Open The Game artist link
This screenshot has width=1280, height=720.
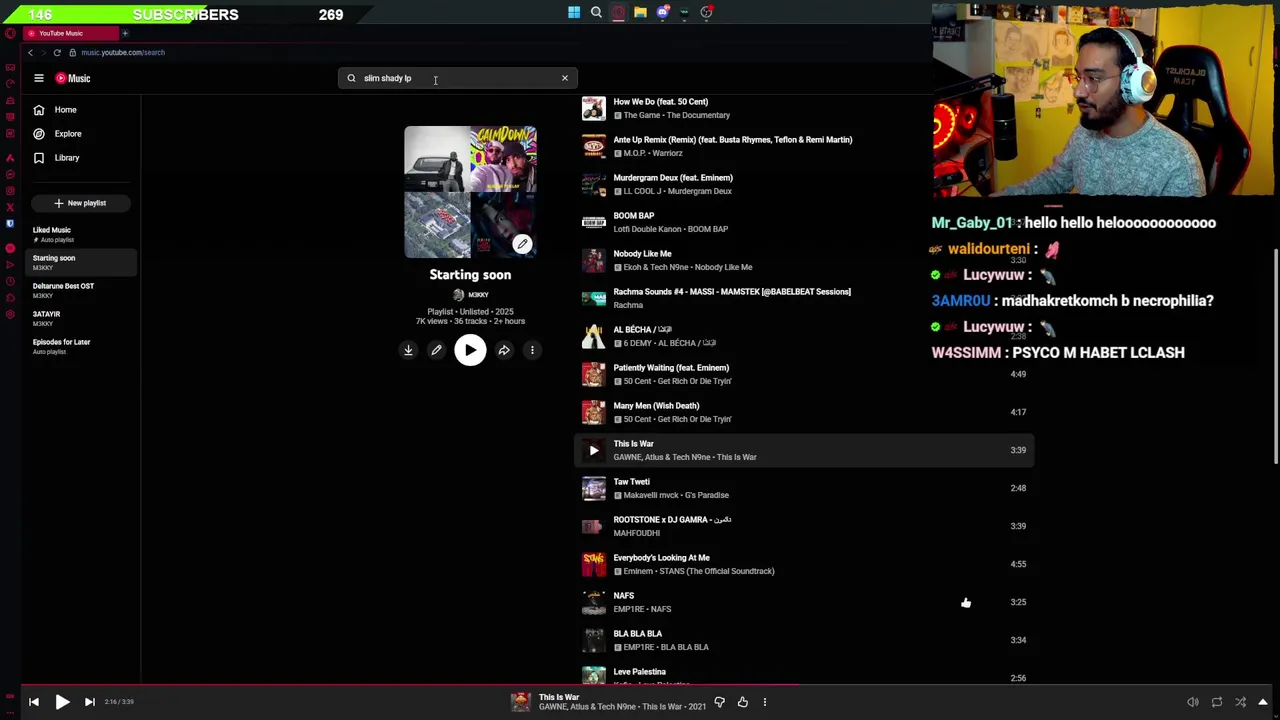pyautogui.click(x=644, y=115)
